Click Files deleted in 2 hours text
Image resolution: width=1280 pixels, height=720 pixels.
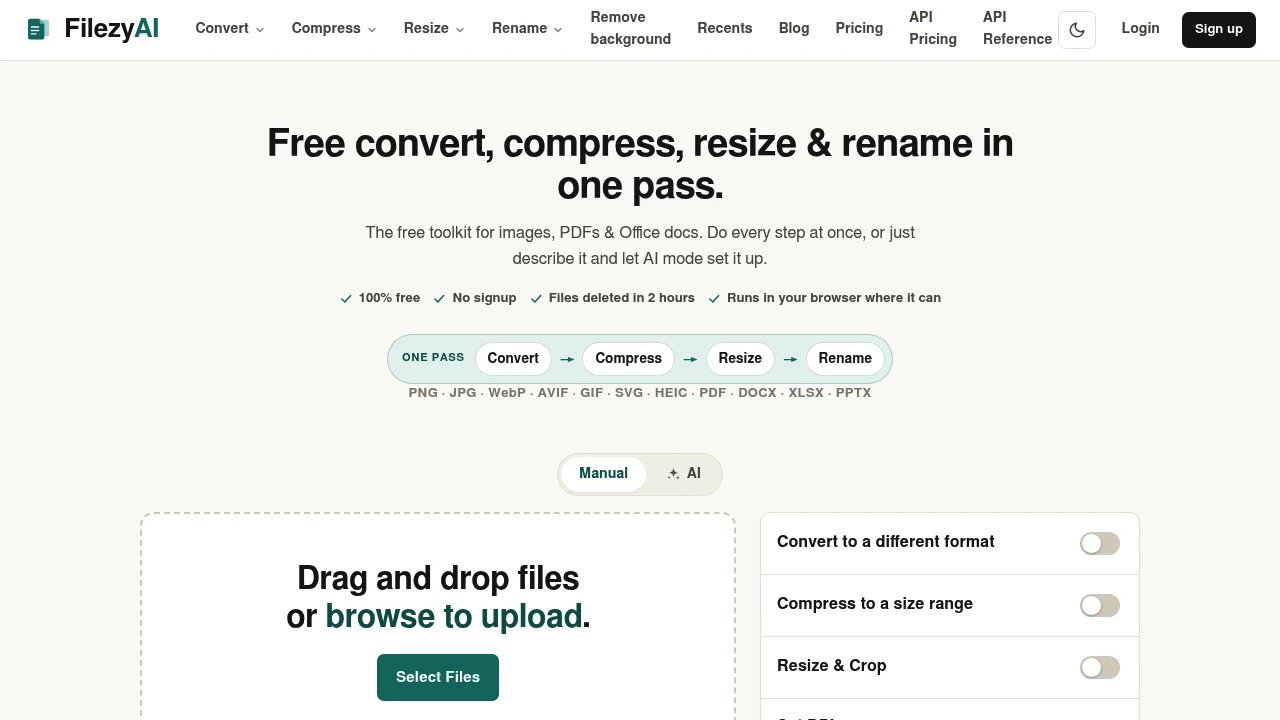coord(621,298)
